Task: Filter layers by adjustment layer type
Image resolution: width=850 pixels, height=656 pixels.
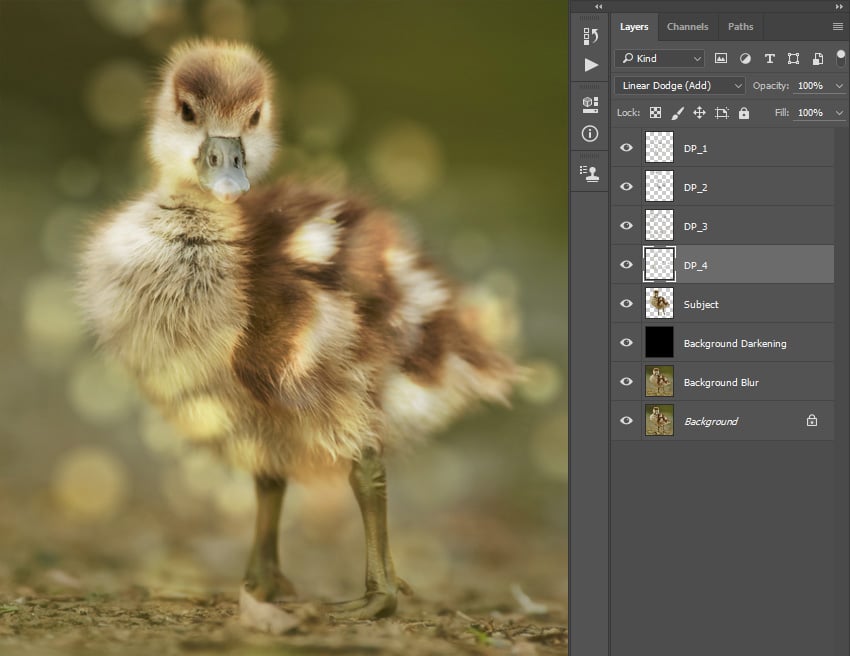Action: click(745, 59)
